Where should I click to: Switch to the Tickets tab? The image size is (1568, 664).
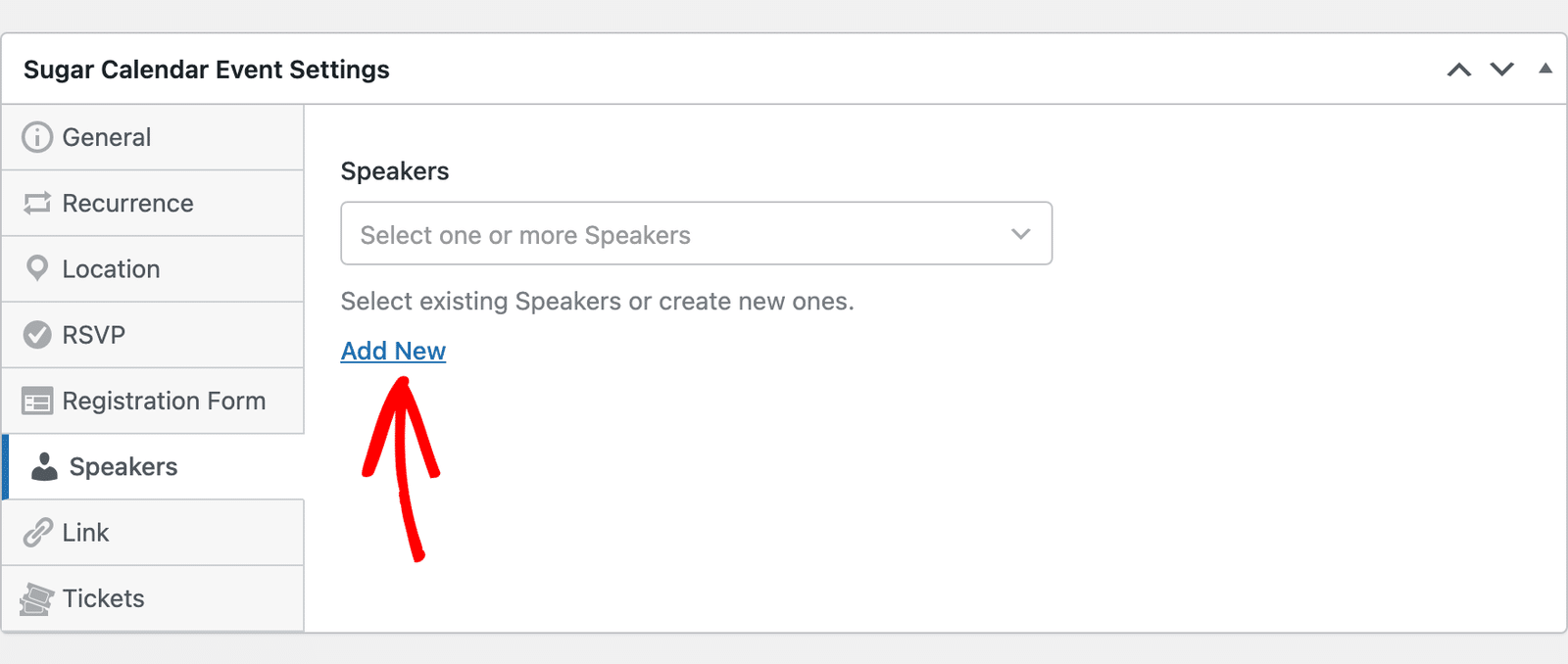coord(153,598)
